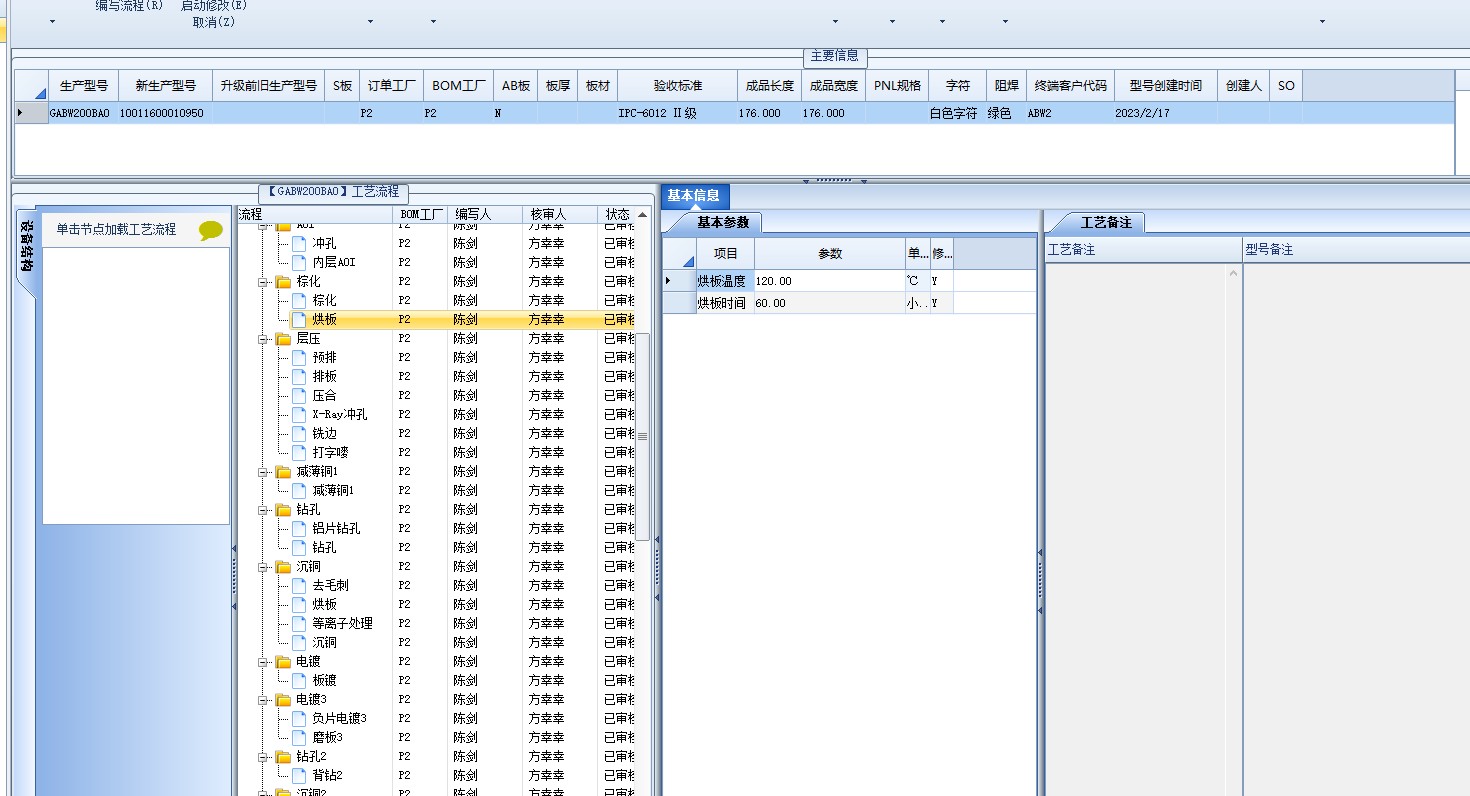Click the page icon beside 背钻2
The image size is (1470, 796).
pos(299,775)
